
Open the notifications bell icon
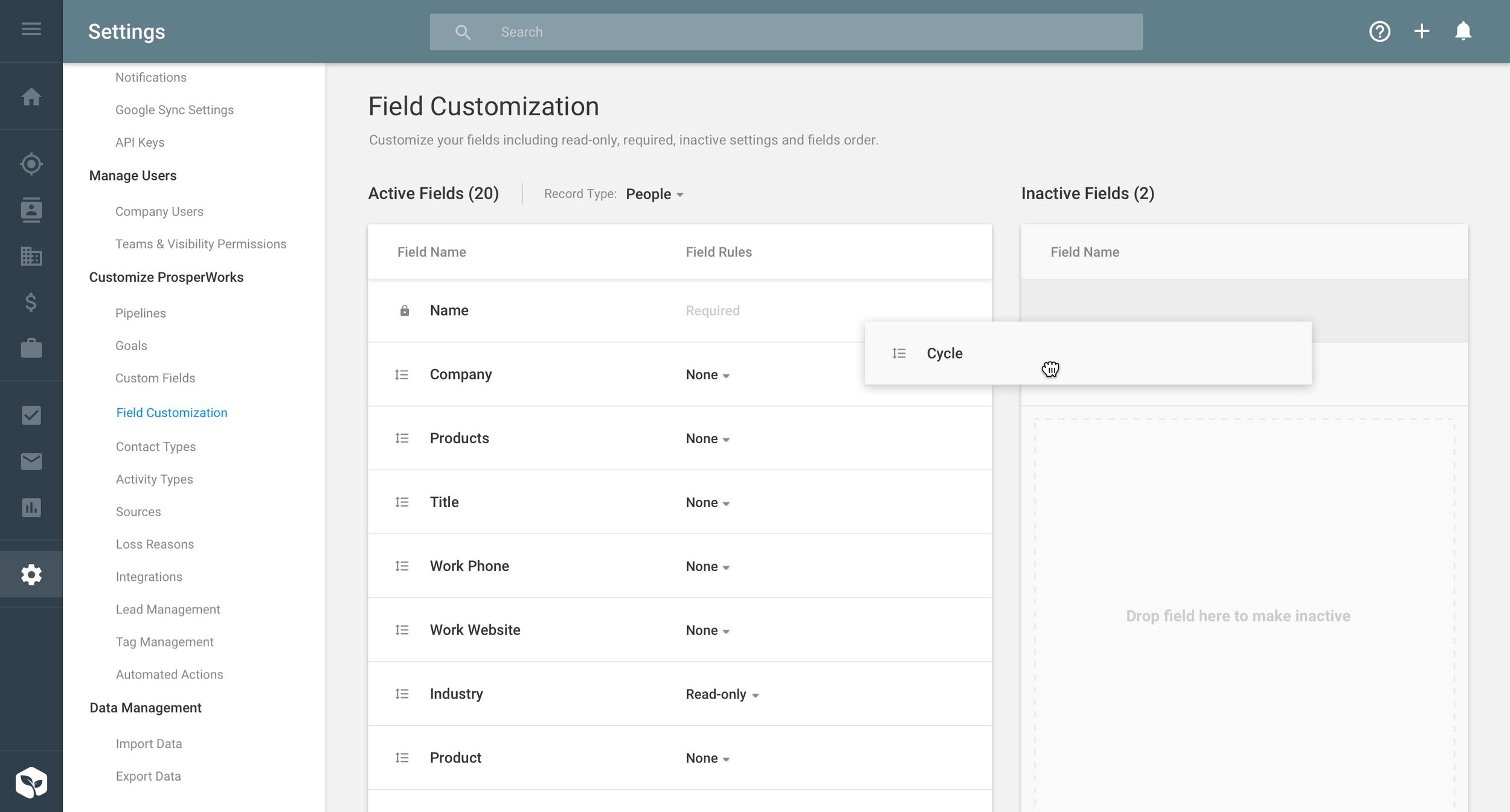[1463, 31]
